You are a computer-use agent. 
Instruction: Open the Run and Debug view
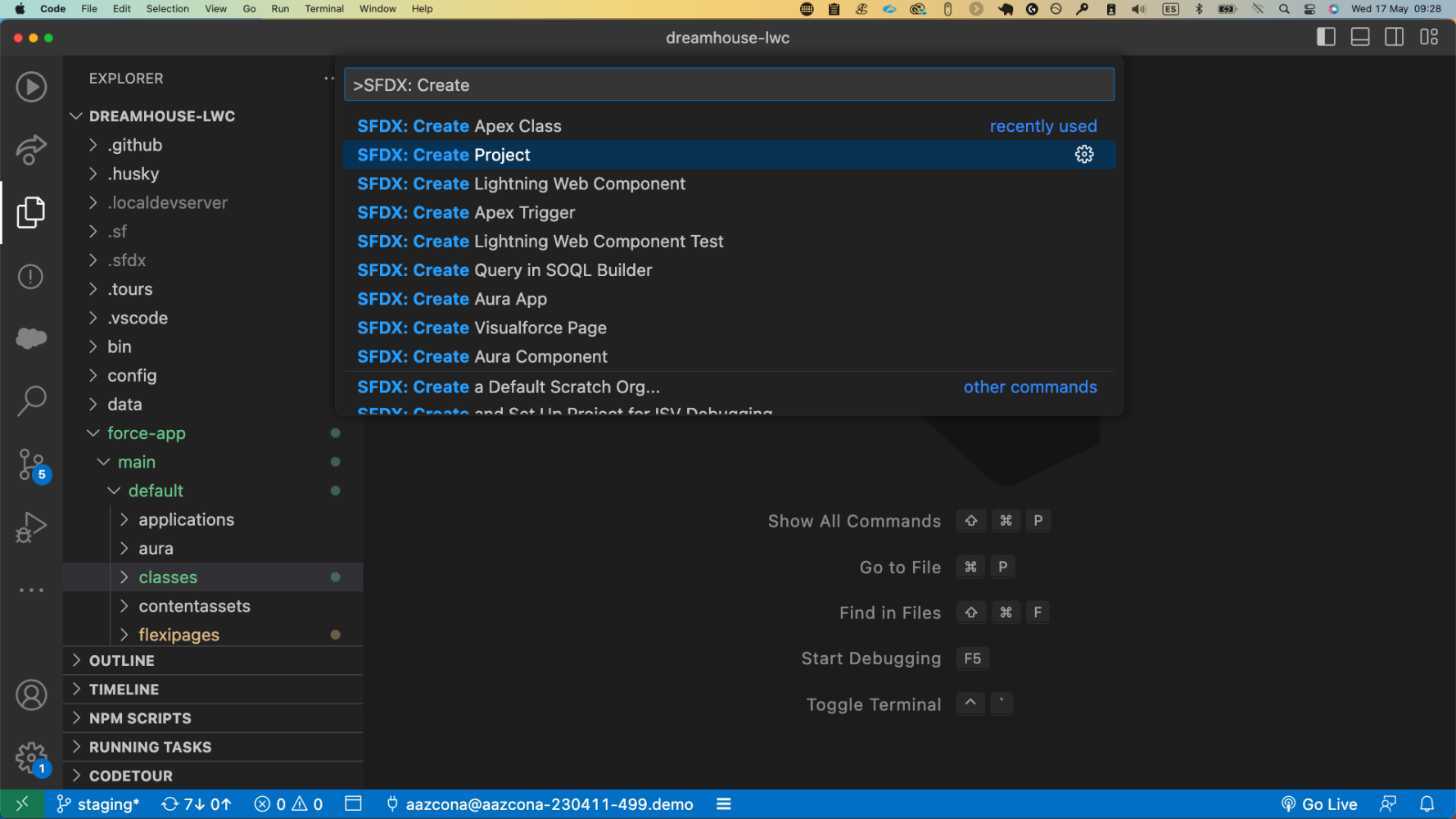pyautogui.click(x=31, y=527)
